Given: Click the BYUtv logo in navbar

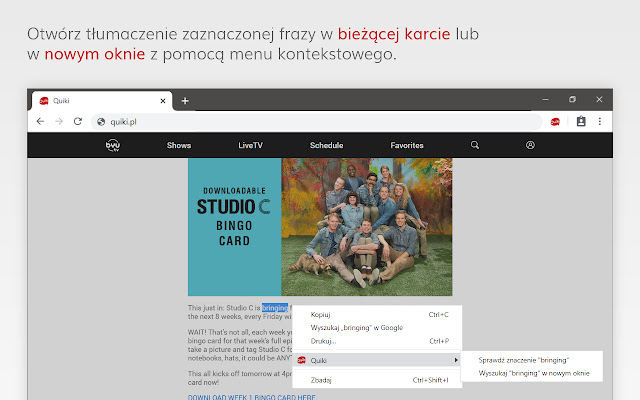Looking at the screenshot, I should (113, 145).
